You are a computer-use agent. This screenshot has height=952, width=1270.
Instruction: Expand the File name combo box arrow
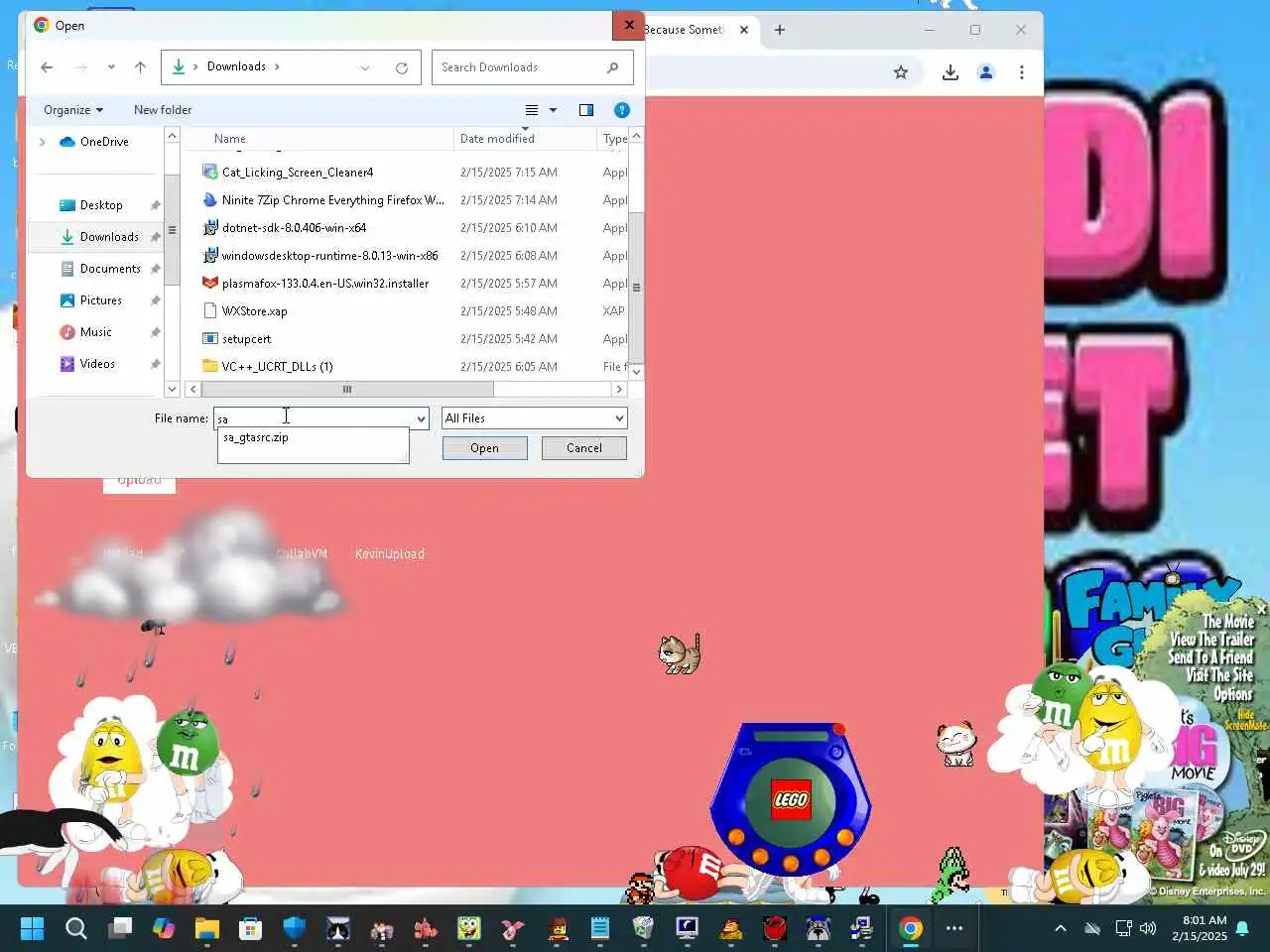point(421,418)
